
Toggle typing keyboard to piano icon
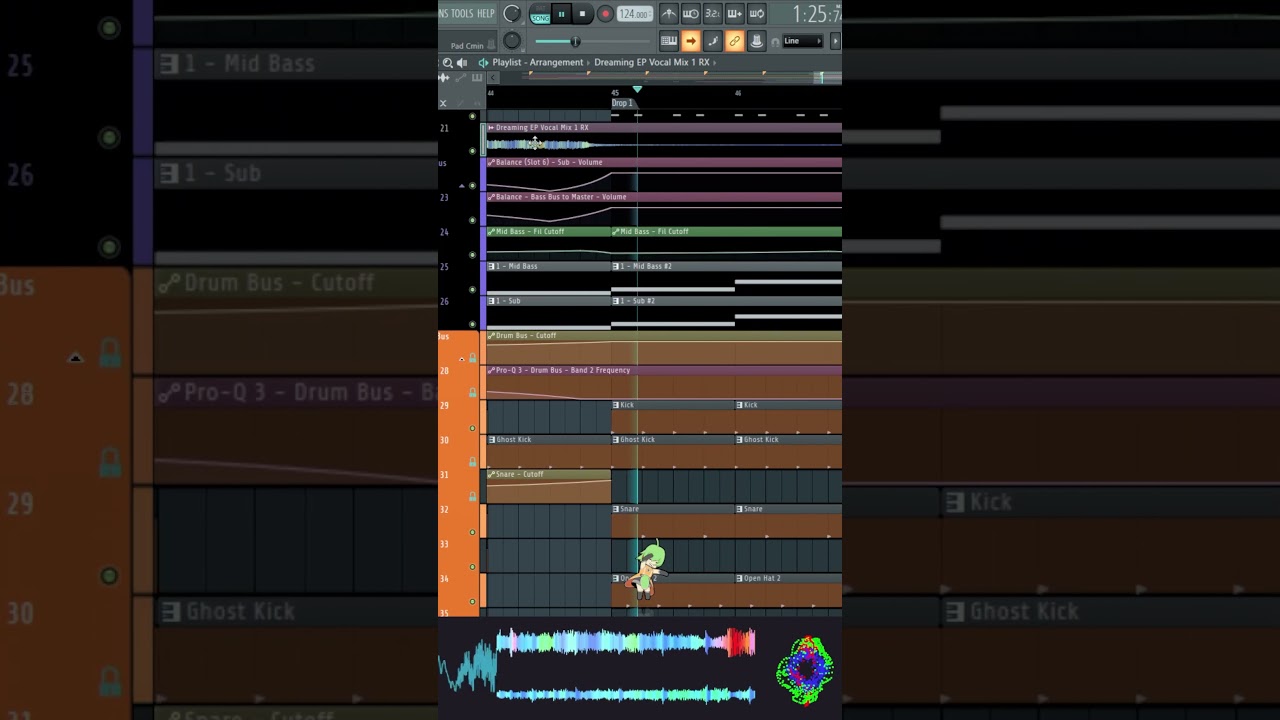668,41
